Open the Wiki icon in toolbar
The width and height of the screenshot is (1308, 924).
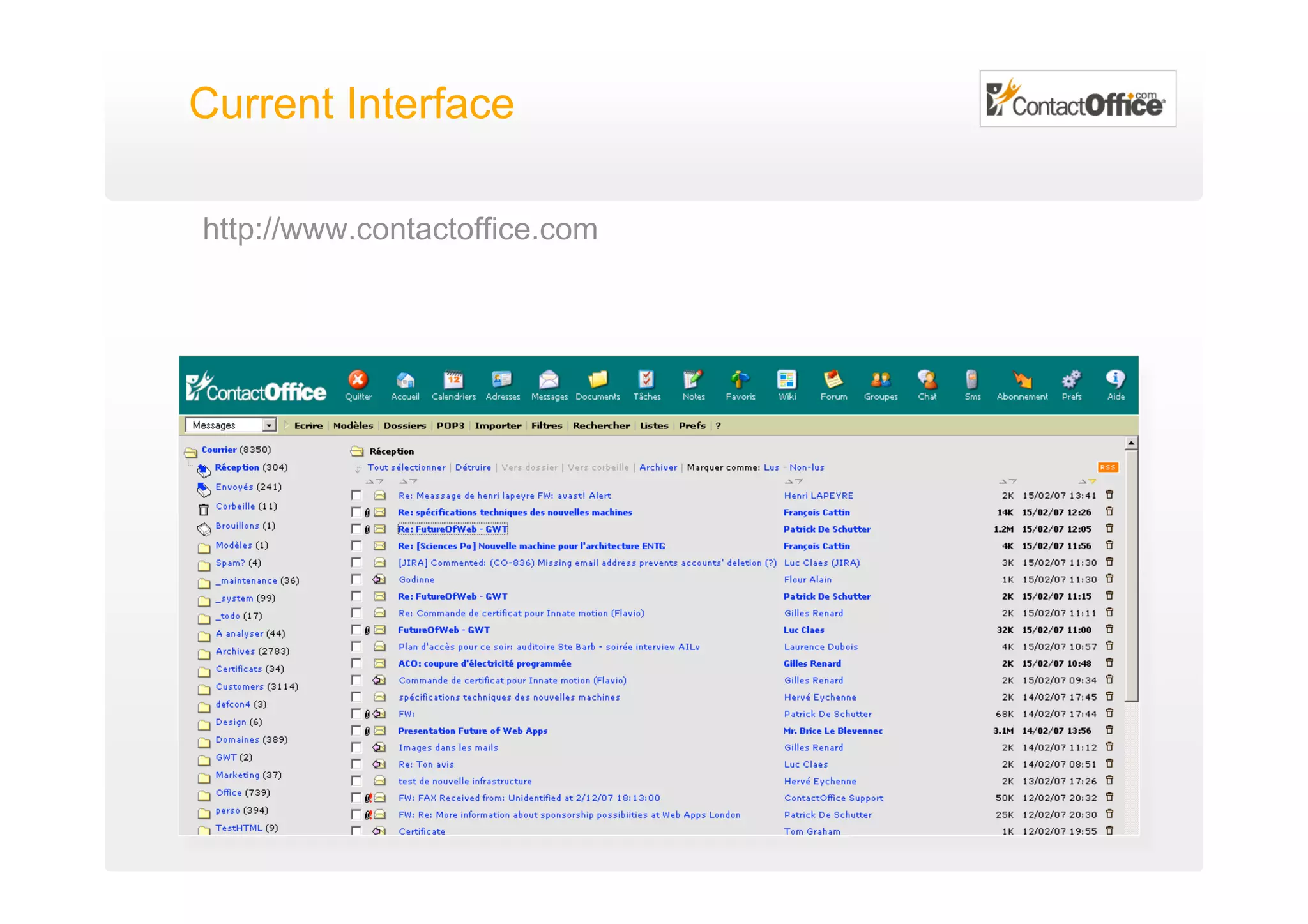click(786, 380)
